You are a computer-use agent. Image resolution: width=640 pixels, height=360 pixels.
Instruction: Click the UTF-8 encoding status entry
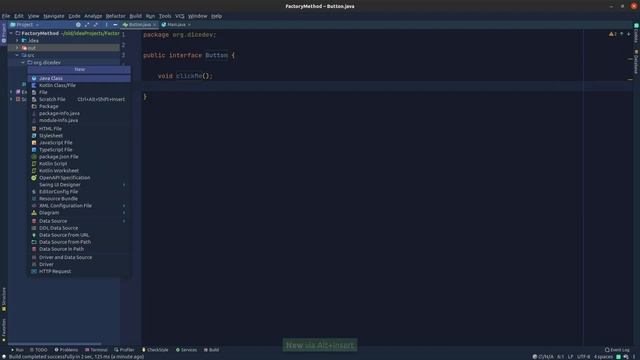584,357
